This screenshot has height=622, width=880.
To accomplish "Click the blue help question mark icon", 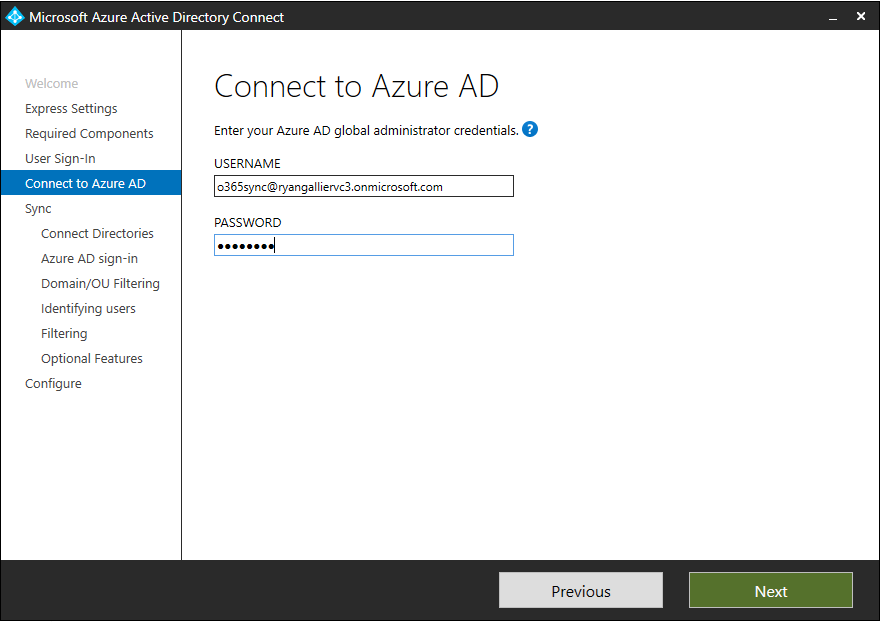I will click(x=530, y=130).
